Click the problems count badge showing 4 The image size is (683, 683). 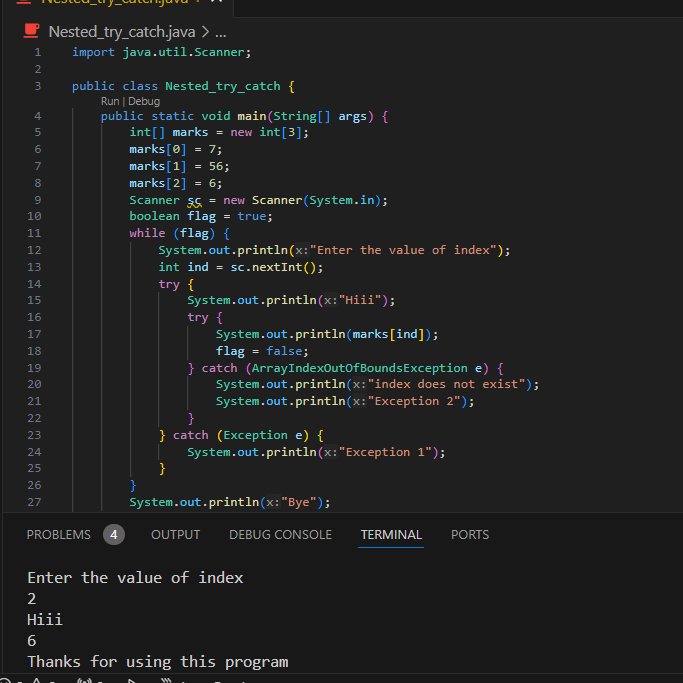coord(114,534)
